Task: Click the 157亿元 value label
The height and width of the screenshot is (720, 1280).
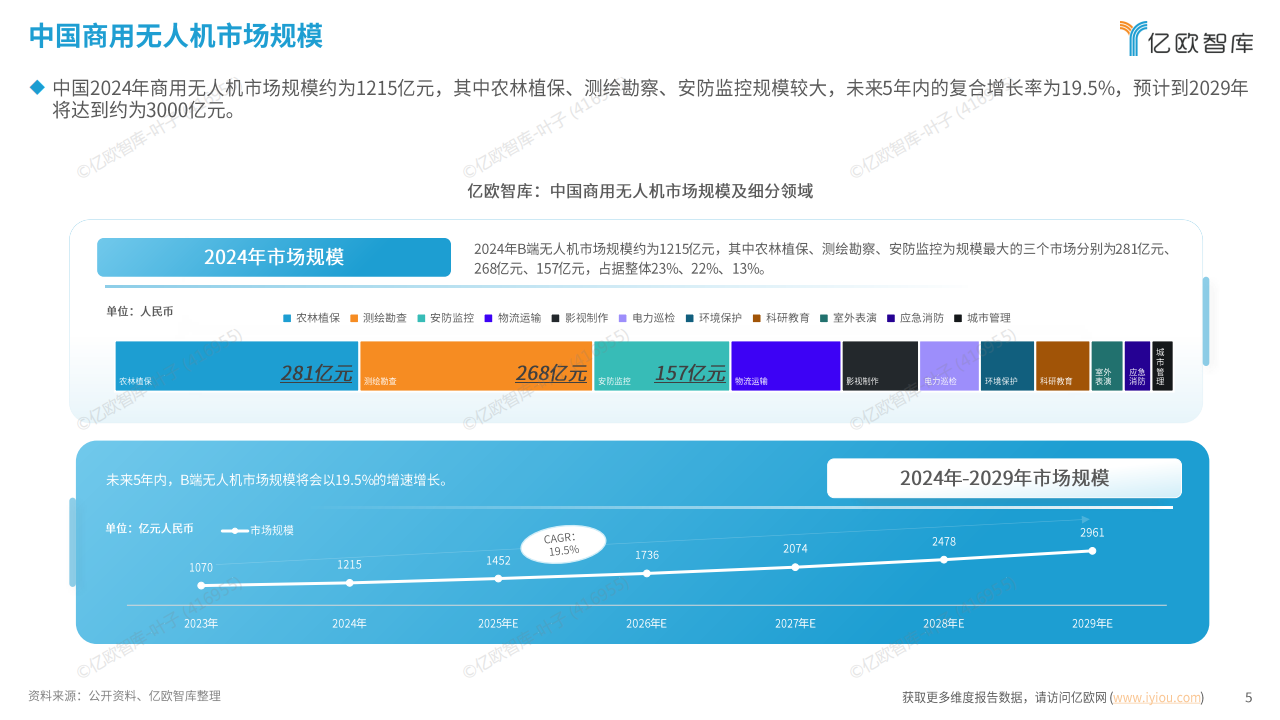Action: point(690,374)
